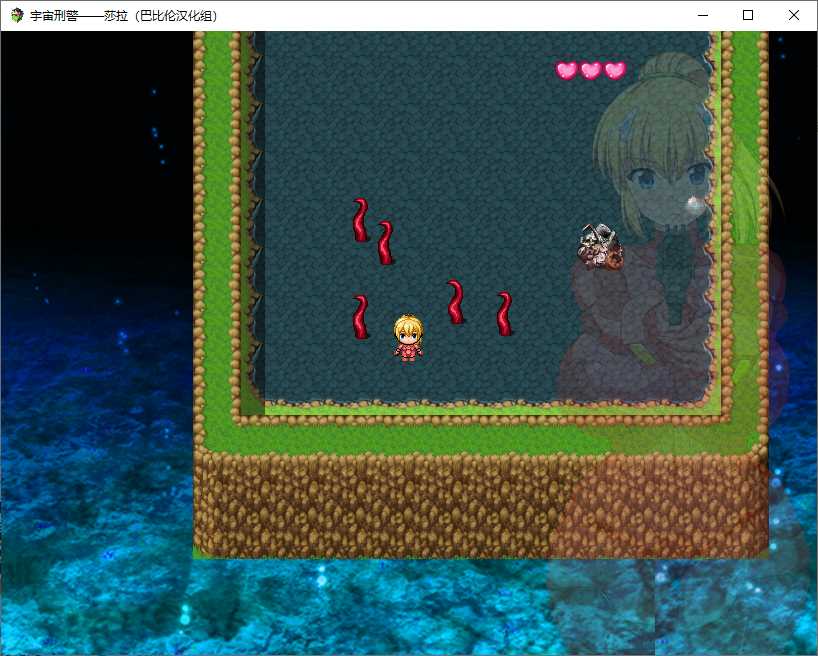Maximize the game window

pos(748,15)
